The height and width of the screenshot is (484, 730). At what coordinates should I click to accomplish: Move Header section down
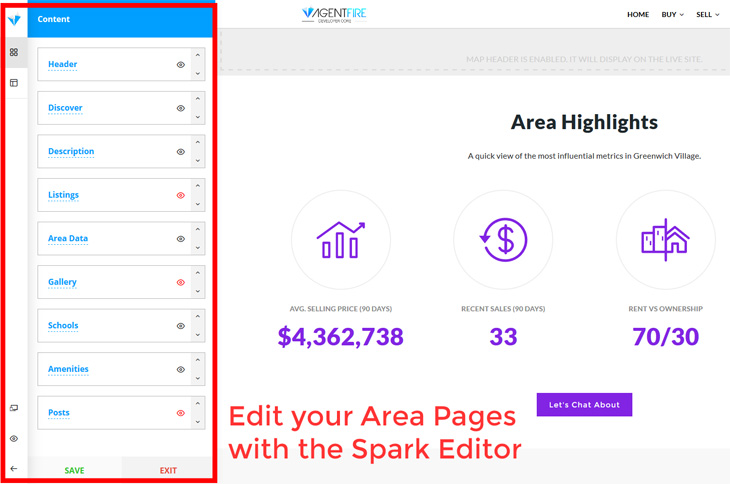pos(198,73)
